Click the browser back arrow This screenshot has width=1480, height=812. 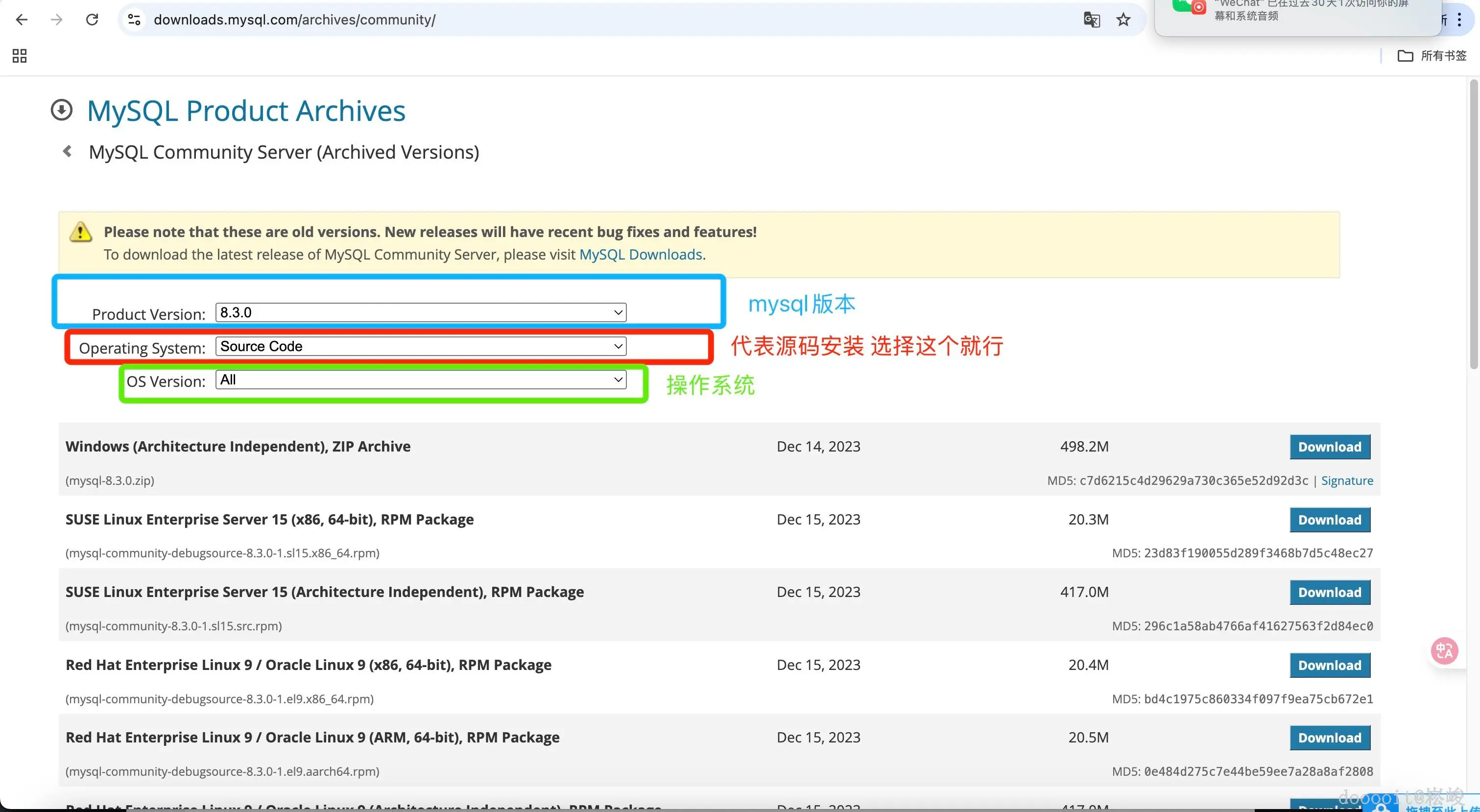22,20
